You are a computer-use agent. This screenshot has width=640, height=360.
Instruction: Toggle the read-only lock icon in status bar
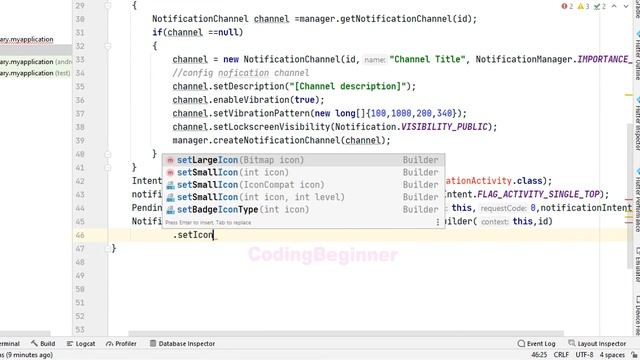point(634,355)
